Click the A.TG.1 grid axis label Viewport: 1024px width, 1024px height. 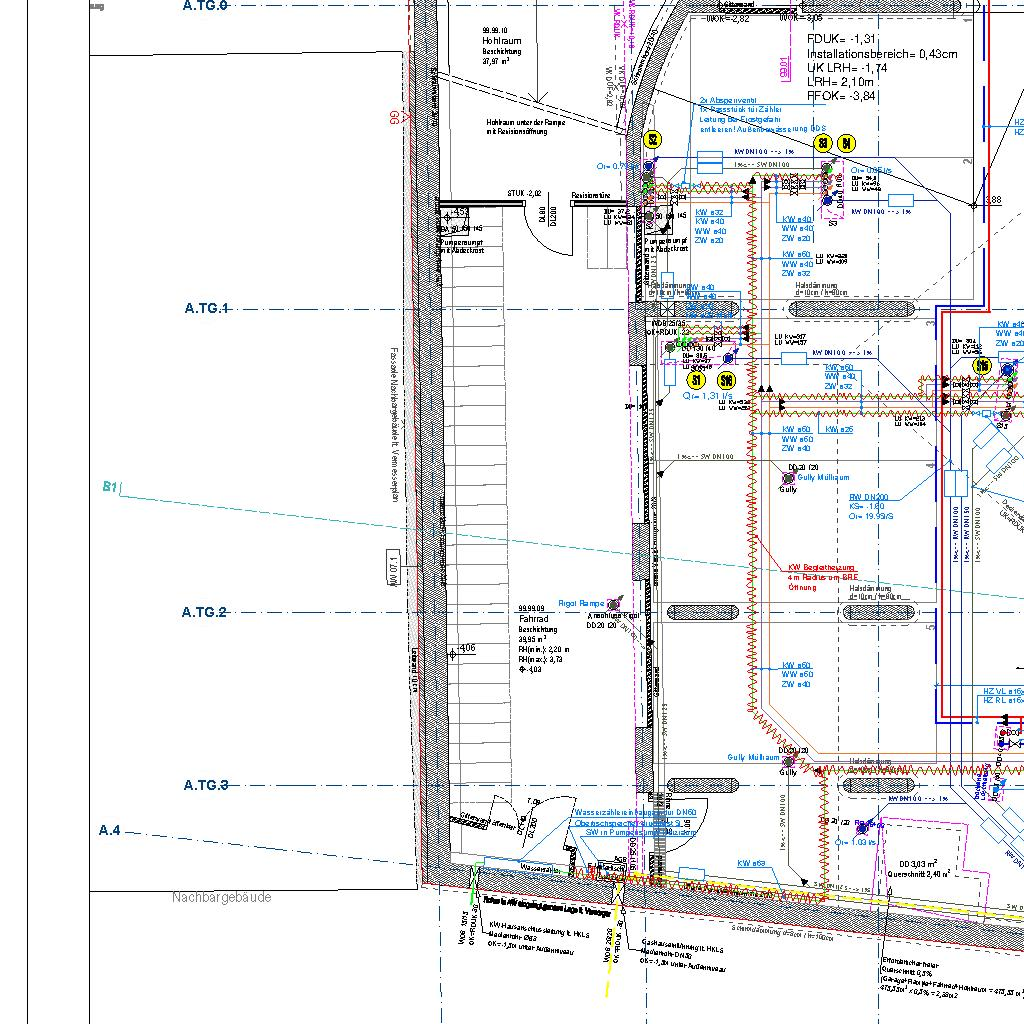pyautogui.click(x=207, y=308)
